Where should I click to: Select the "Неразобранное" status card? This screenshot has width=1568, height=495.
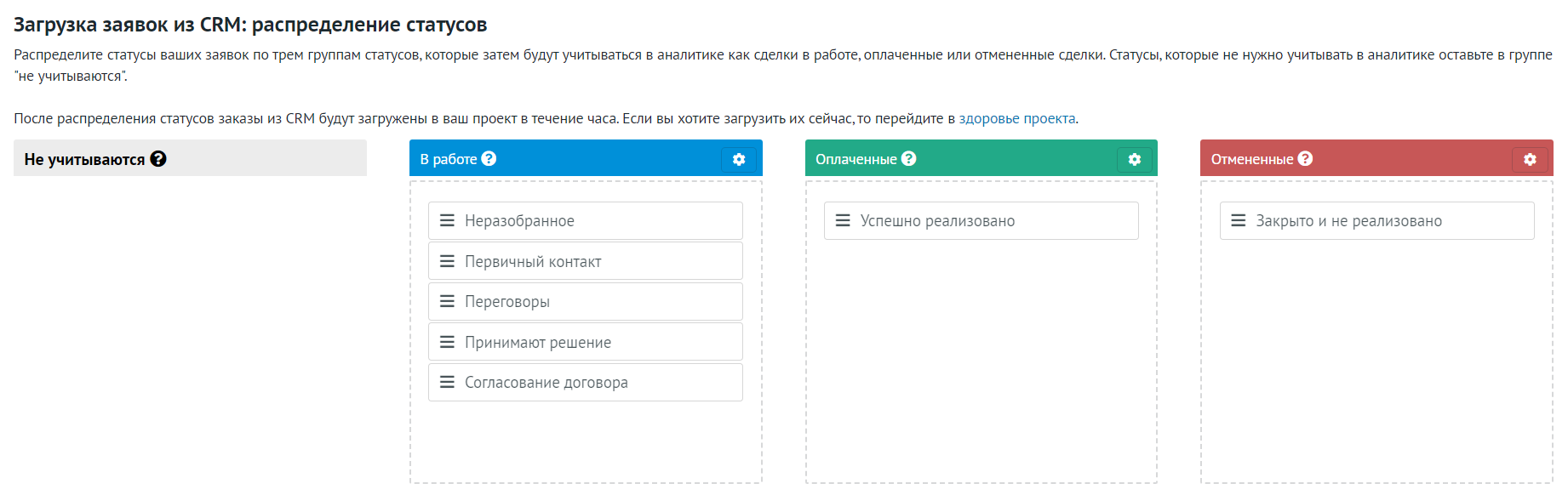click(x=585, y=220)
